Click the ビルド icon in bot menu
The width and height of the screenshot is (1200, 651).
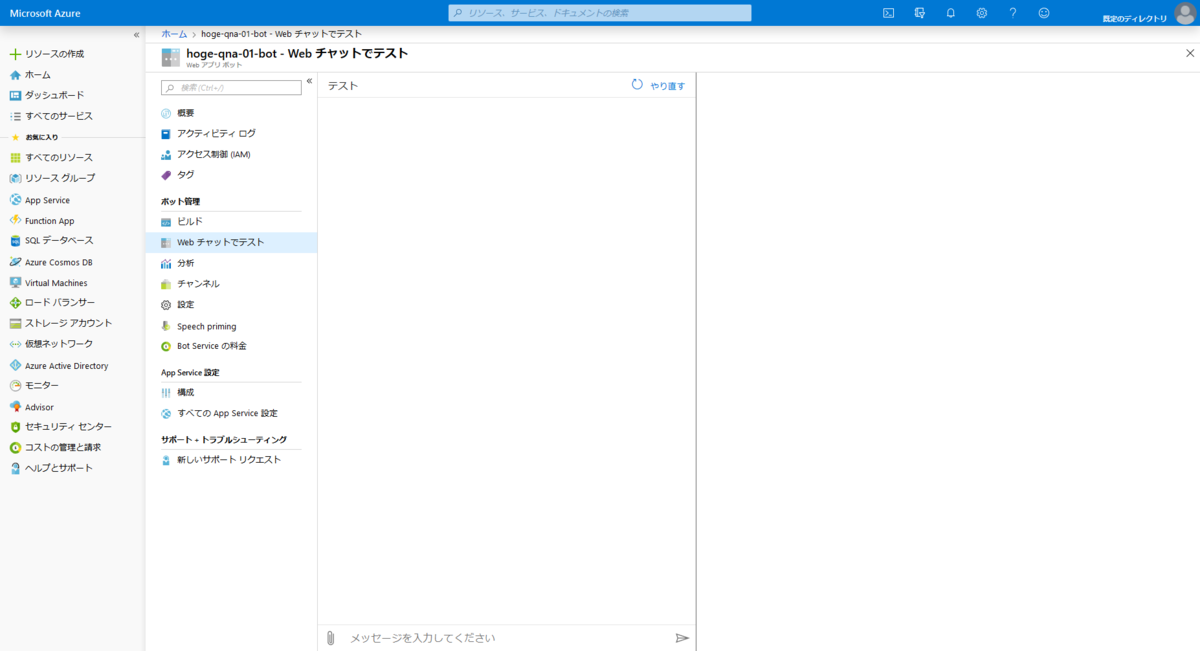click(166, 221)
